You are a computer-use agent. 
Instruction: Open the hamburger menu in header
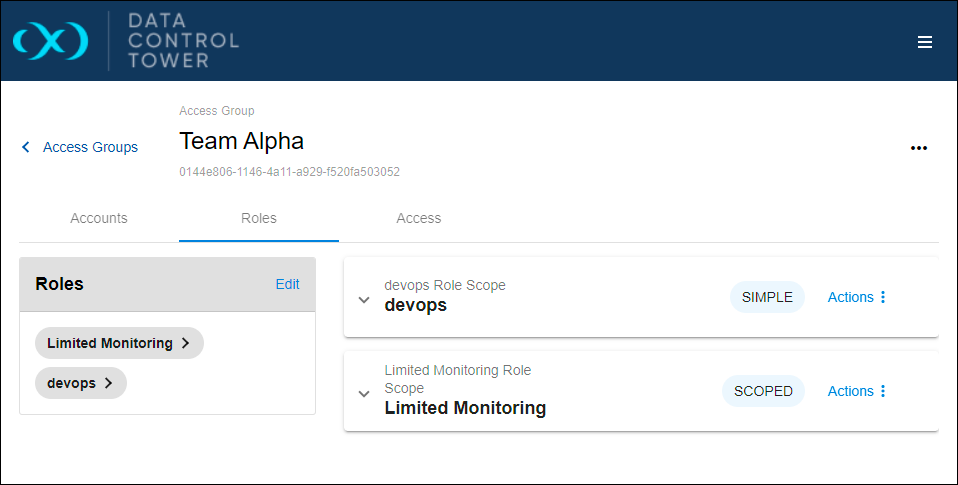click(x=924, y=42)
